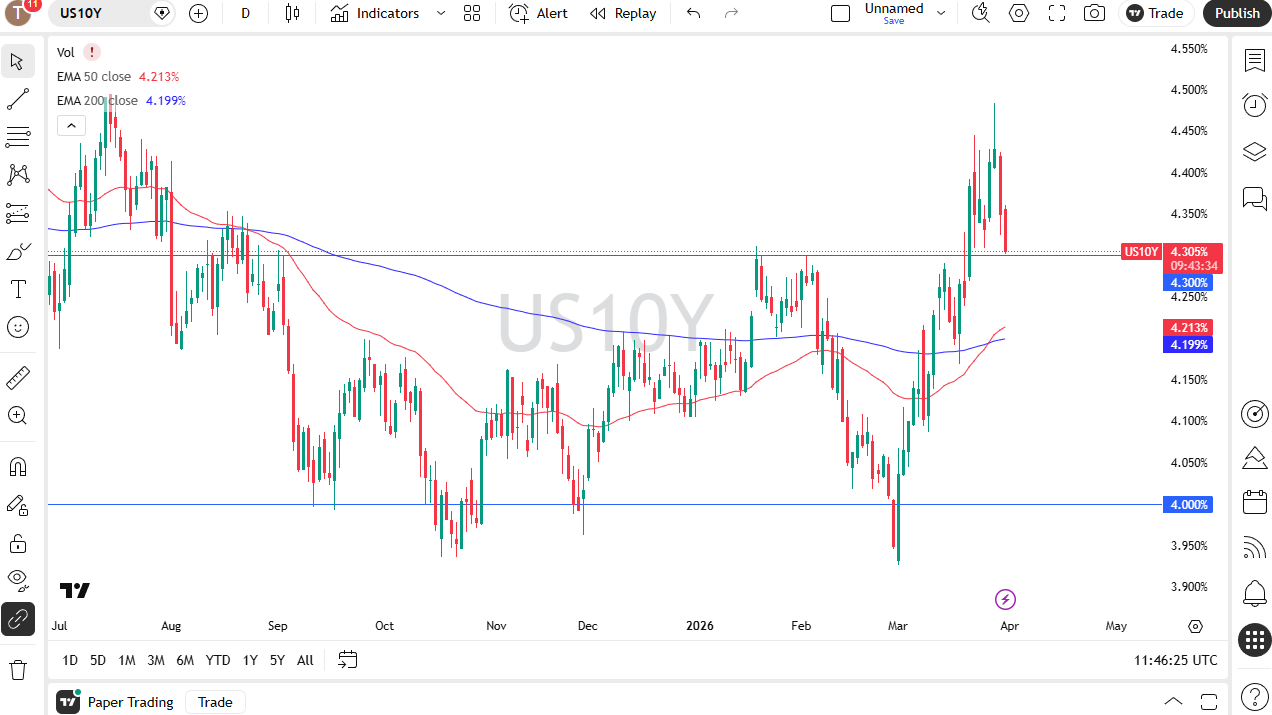Screen dimensions: 1272x715
Task: Remove objects with trash icon
Action: click(18, 669)
